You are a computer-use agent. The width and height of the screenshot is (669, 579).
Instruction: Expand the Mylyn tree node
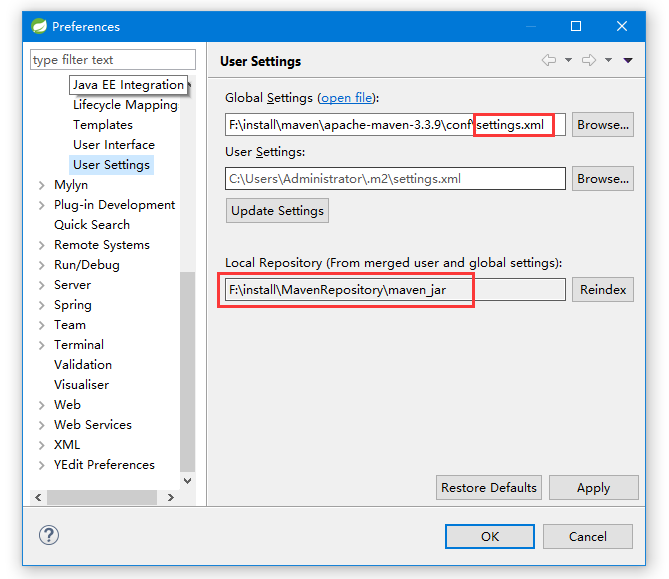click(x=41, y=185)
